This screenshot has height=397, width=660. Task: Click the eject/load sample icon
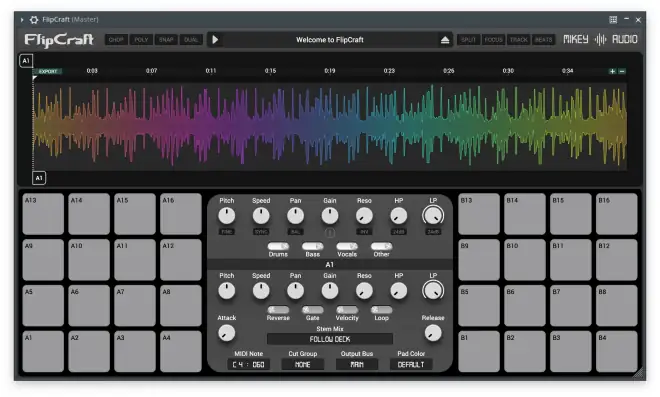pos(445,40)
